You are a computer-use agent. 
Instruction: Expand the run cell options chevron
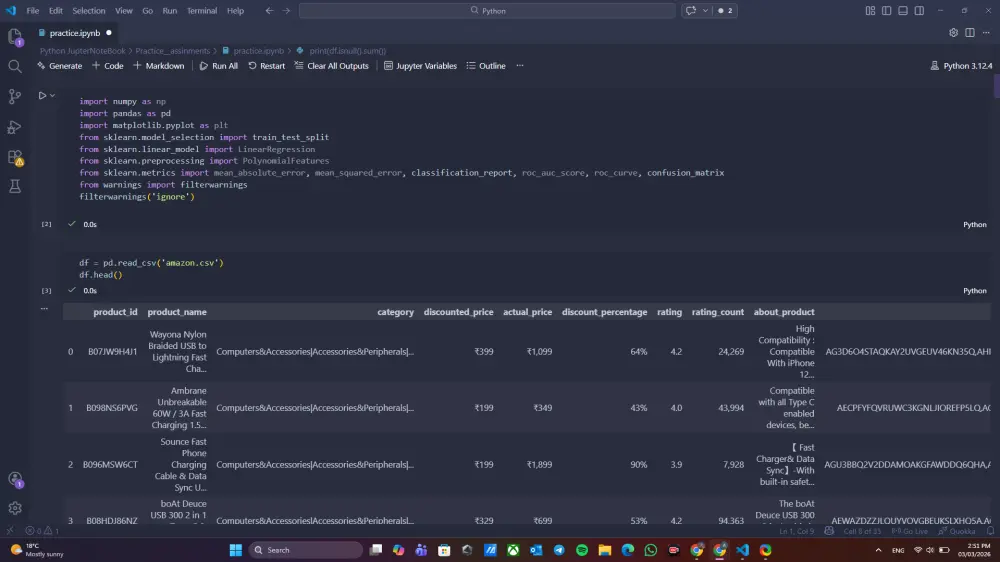[52, 96]
